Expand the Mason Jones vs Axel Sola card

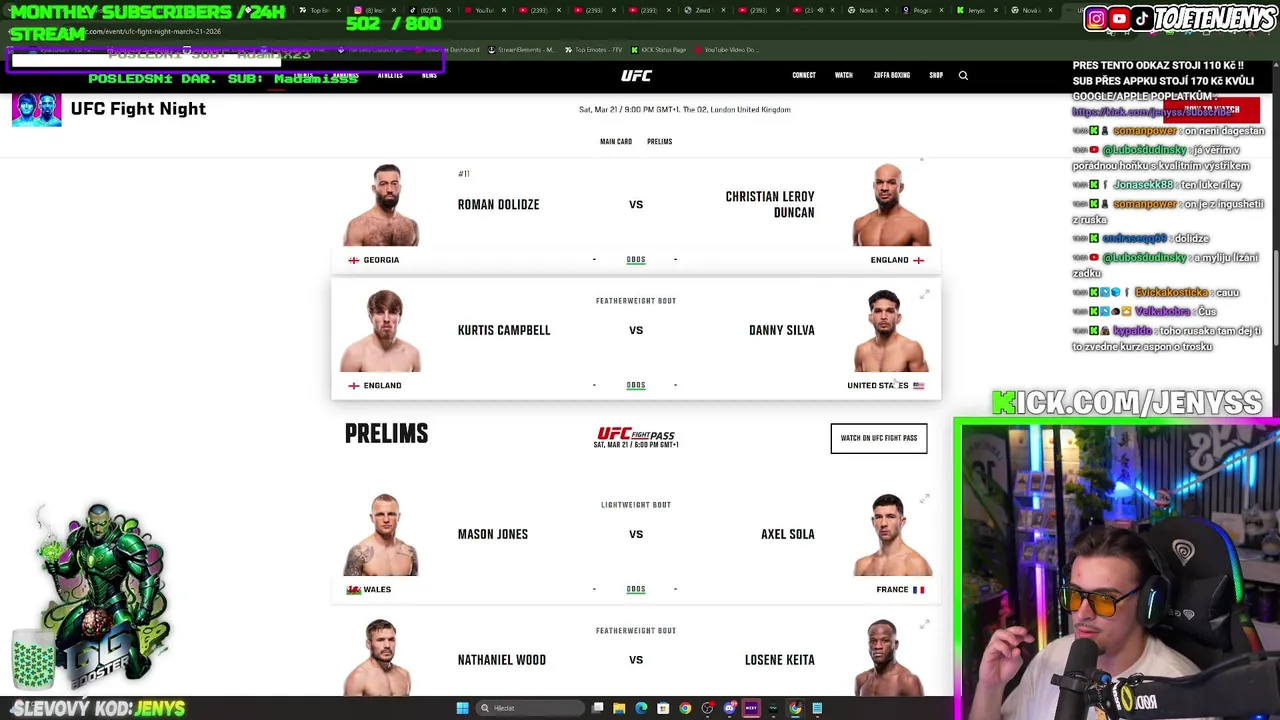[x=925, y=498]
